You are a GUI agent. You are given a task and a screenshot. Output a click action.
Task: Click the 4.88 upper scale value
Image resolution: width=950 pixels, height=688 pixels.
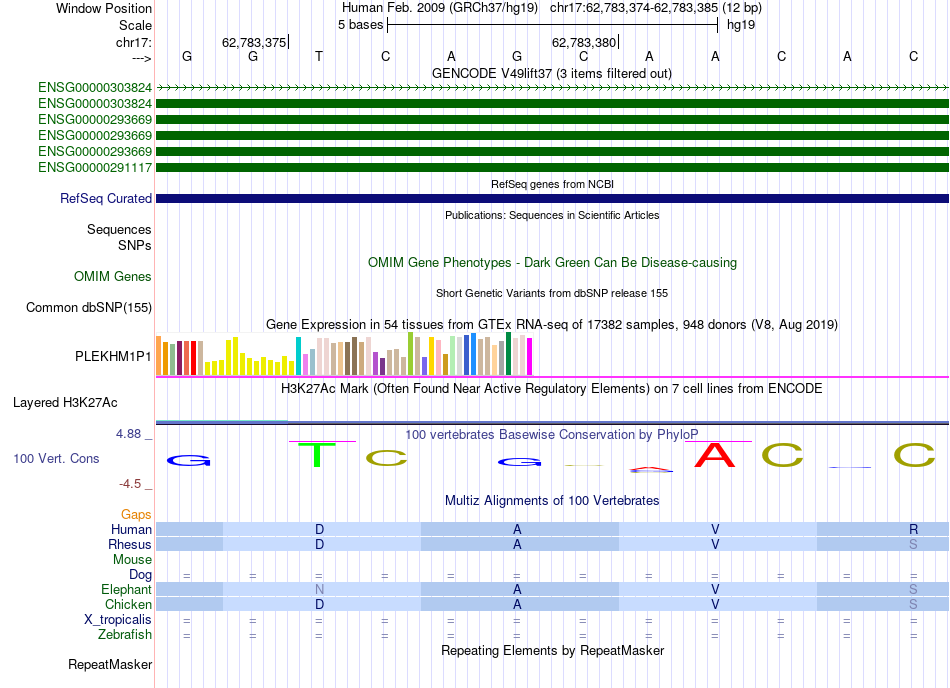[128, 434]
